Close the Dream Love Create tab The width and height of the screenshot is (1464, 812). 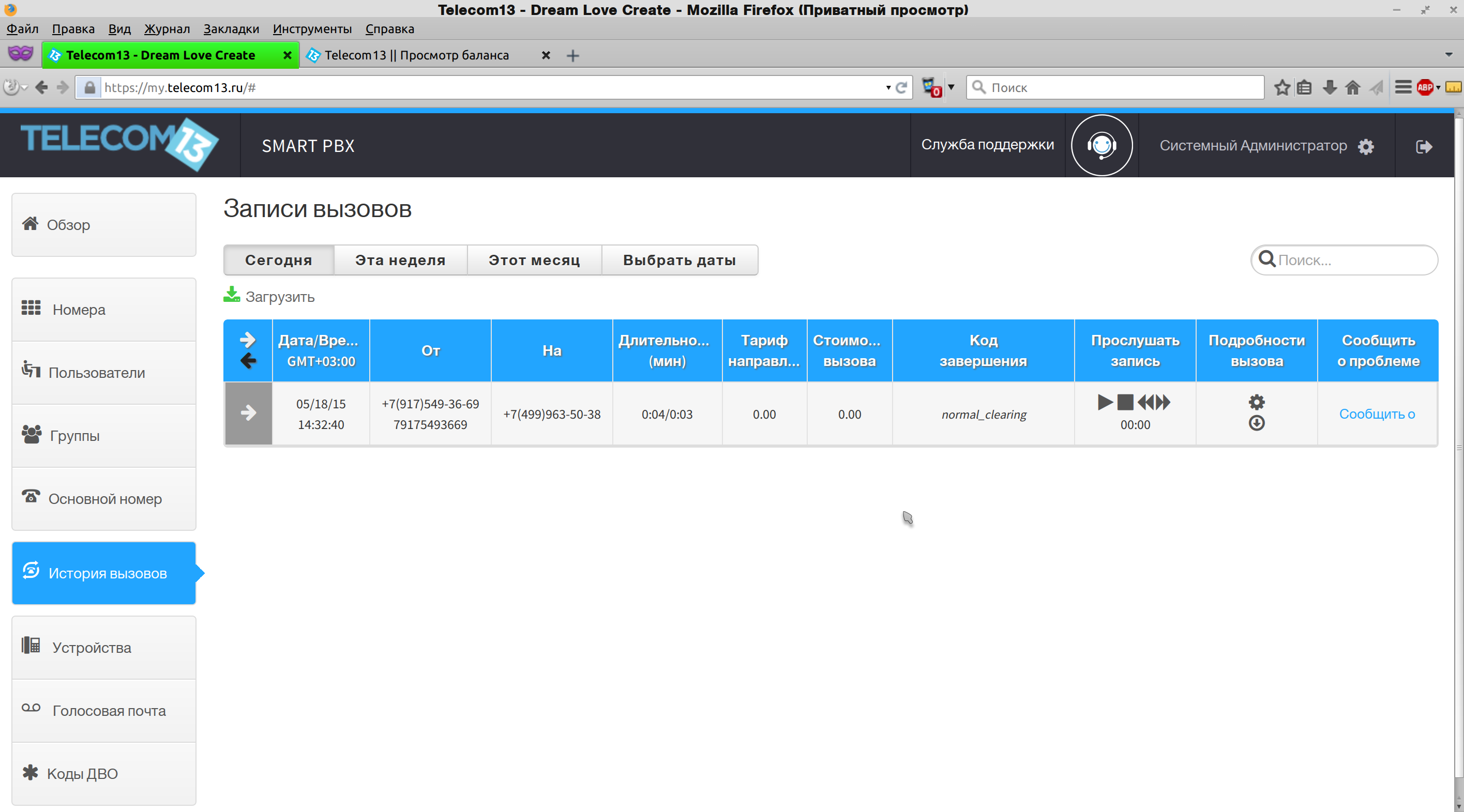(x=287, y=55)
